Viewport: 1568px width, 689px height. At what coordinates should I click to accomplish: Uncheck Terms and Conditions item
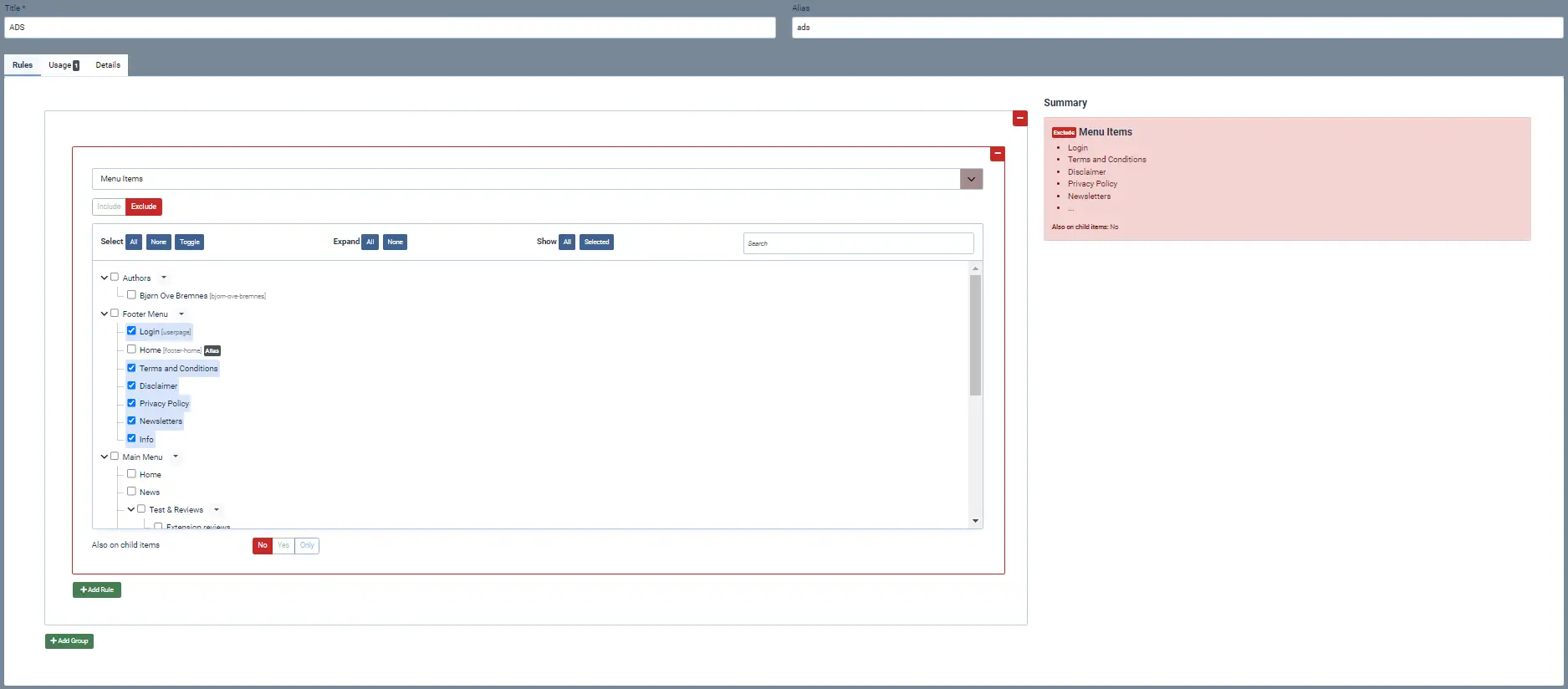point(131,367)
